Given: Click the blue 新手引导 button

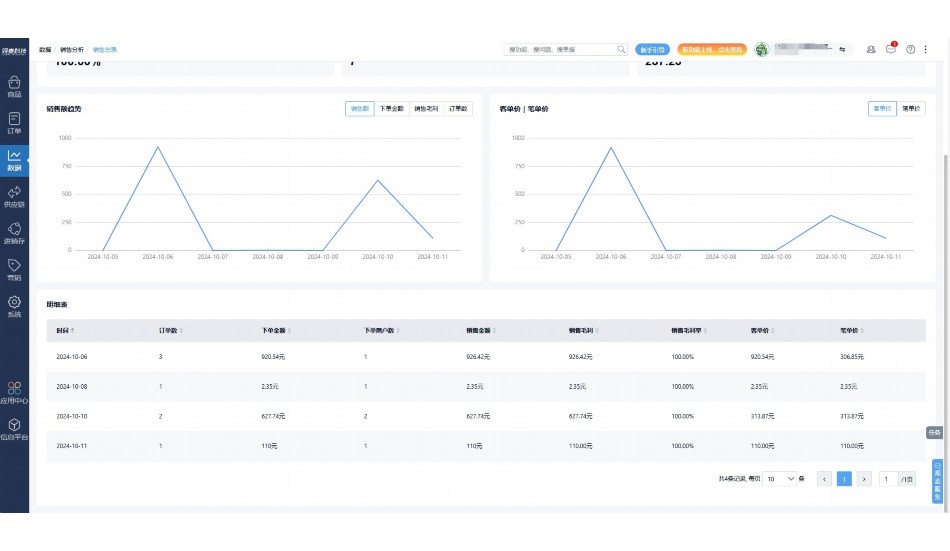Looking at the screenshot, I should (x=652, y=49).
